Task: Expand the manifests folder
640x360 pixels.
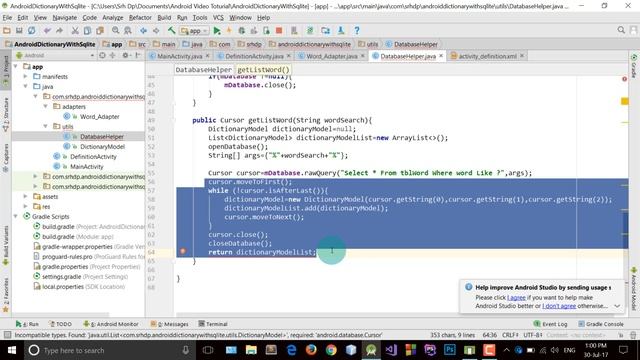Action: tap(25, 76)
